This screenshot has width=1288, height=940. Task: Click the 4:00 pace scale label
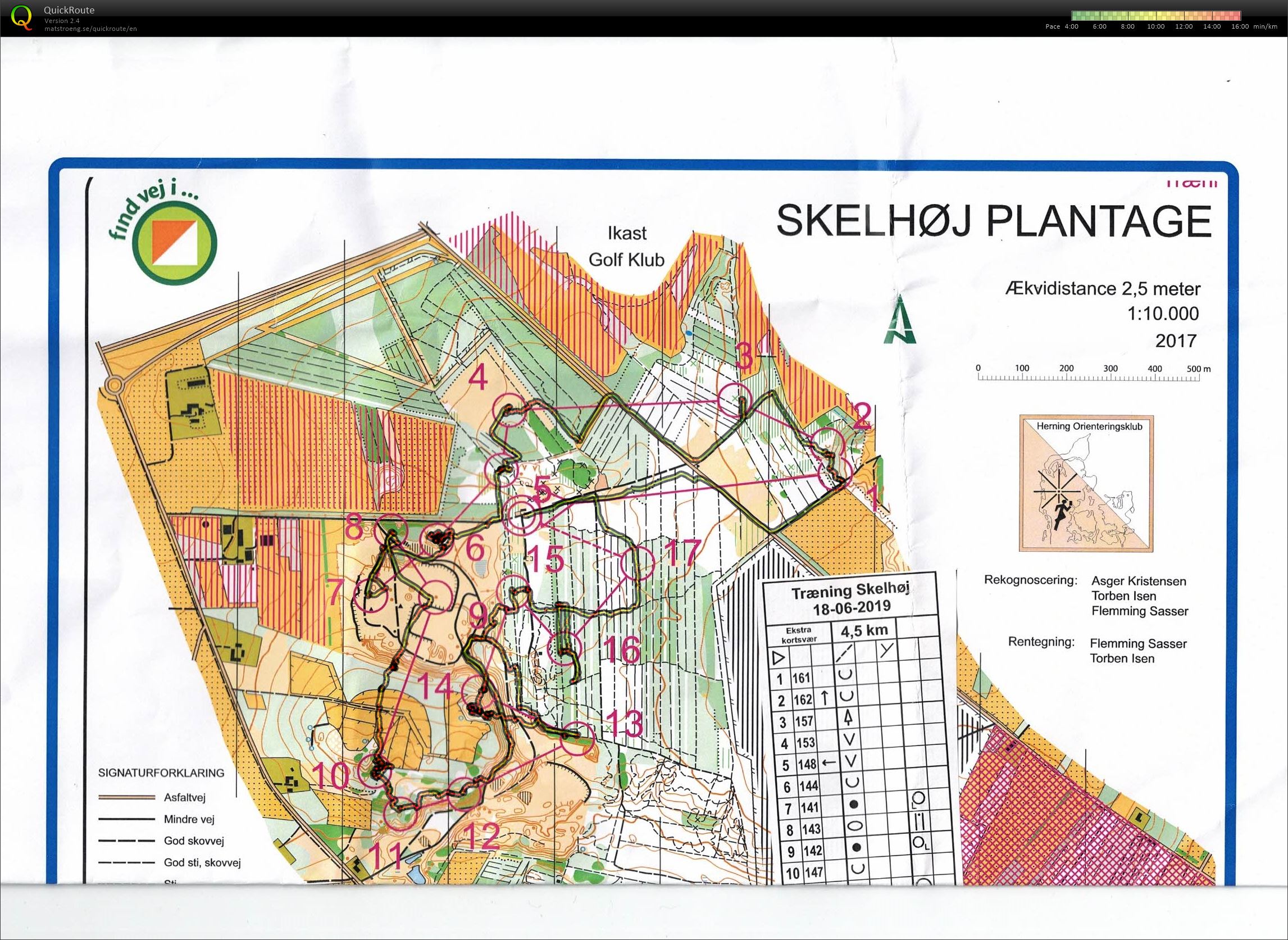pos(1071,27)
